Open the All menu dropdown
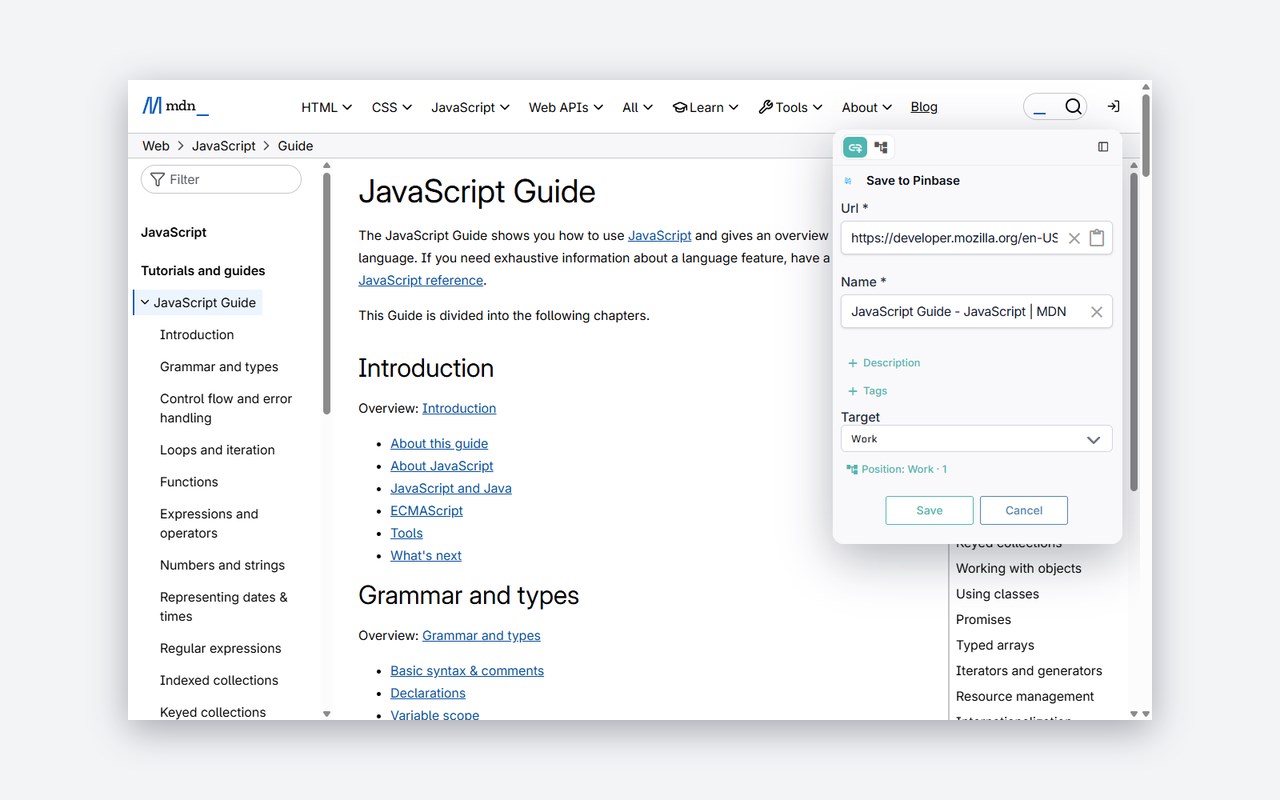This screenshot has width=1280, height=800. [637, 107]
